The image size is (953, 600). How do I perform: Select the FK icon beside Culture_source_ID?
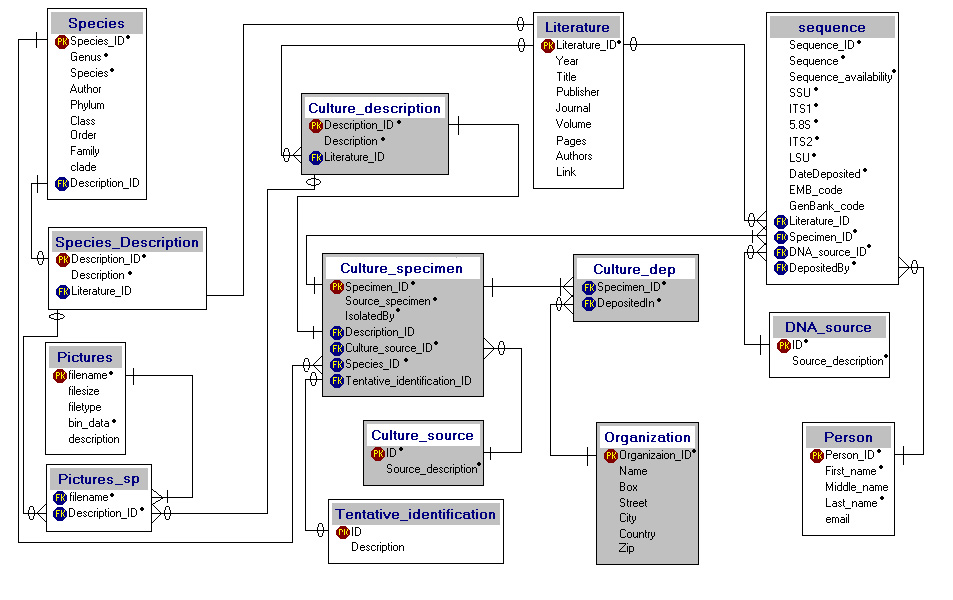coord(337,348)
